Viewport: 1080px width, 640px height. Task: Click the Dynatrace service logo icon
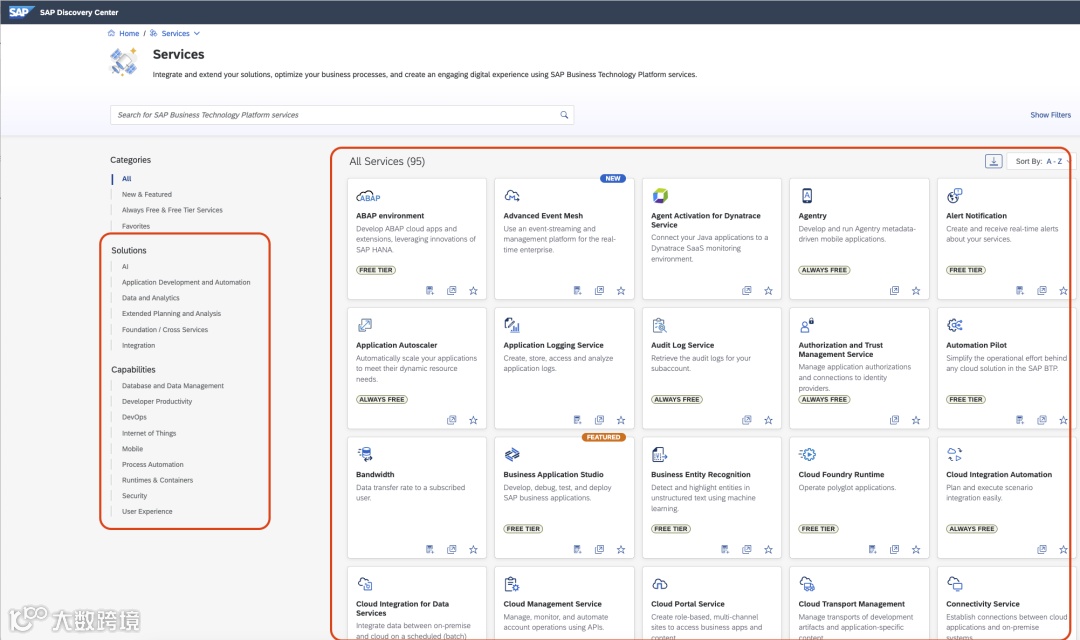pos(660,196)
